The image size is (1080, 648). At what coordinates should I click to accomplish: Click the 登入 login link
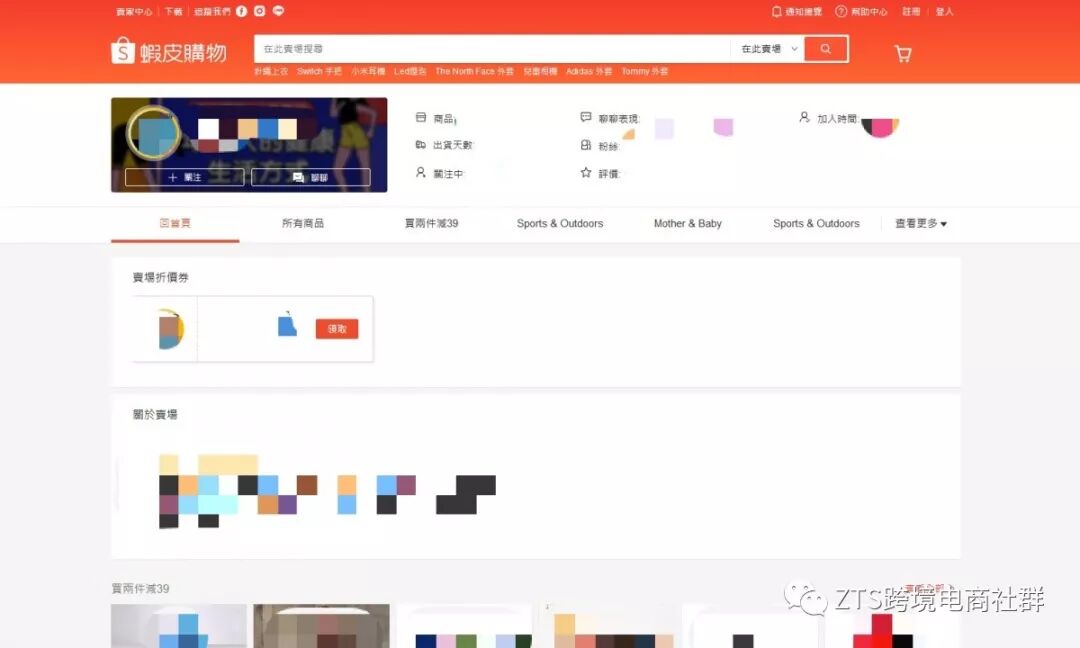(944, 12)
